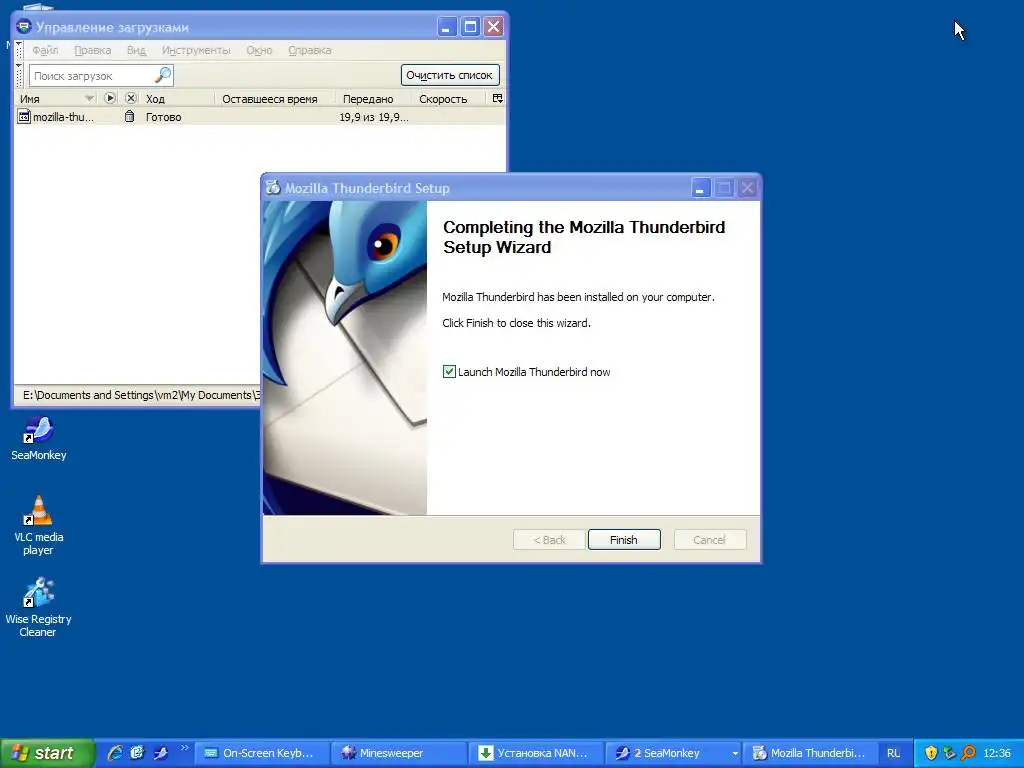The width and height of the screenshot is (1024, 768).
Task: Open the Инструменты menu in downloads manager
Action: [196, 50]
